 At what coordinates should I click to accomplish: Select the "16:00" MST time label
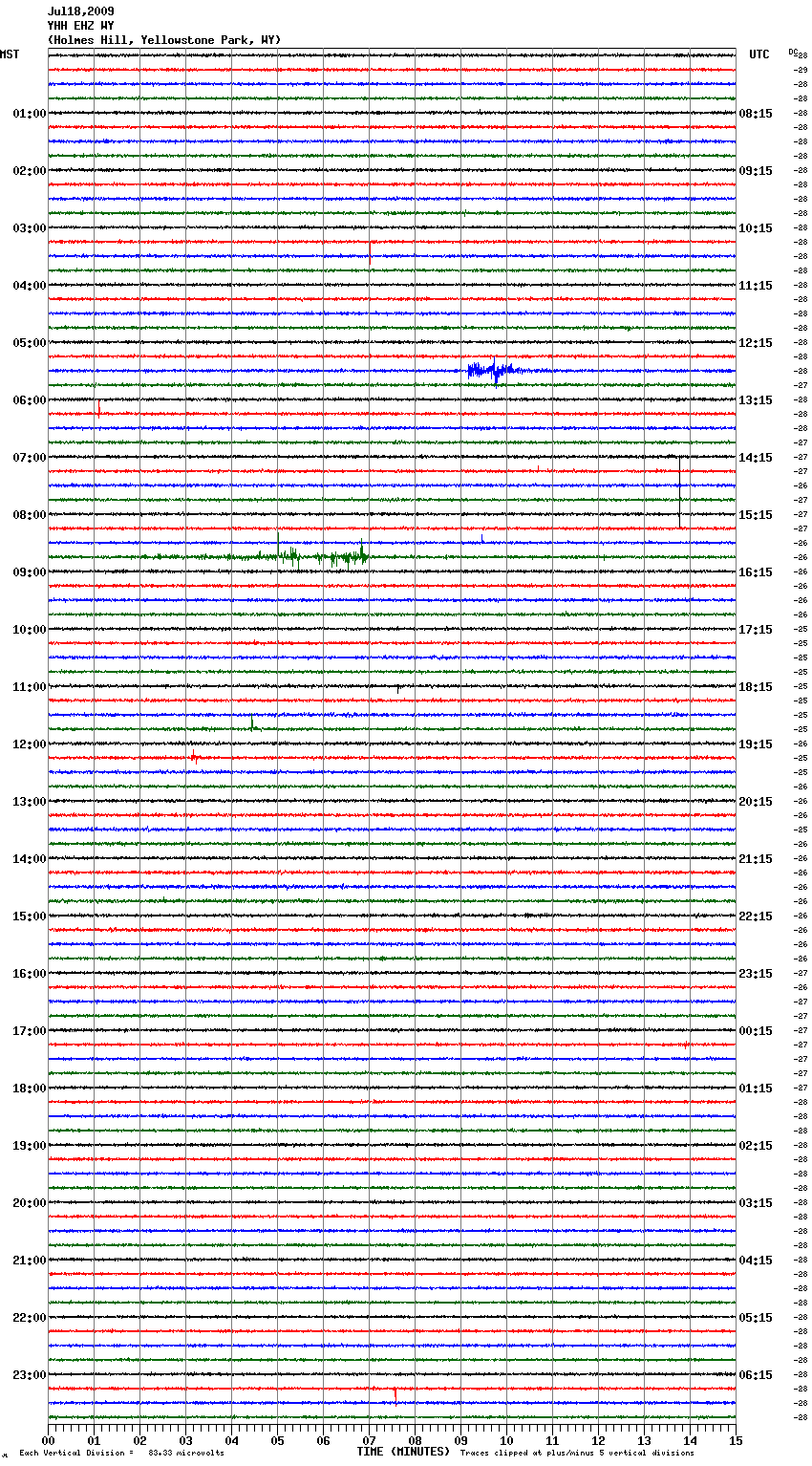[x=30, y=974]
